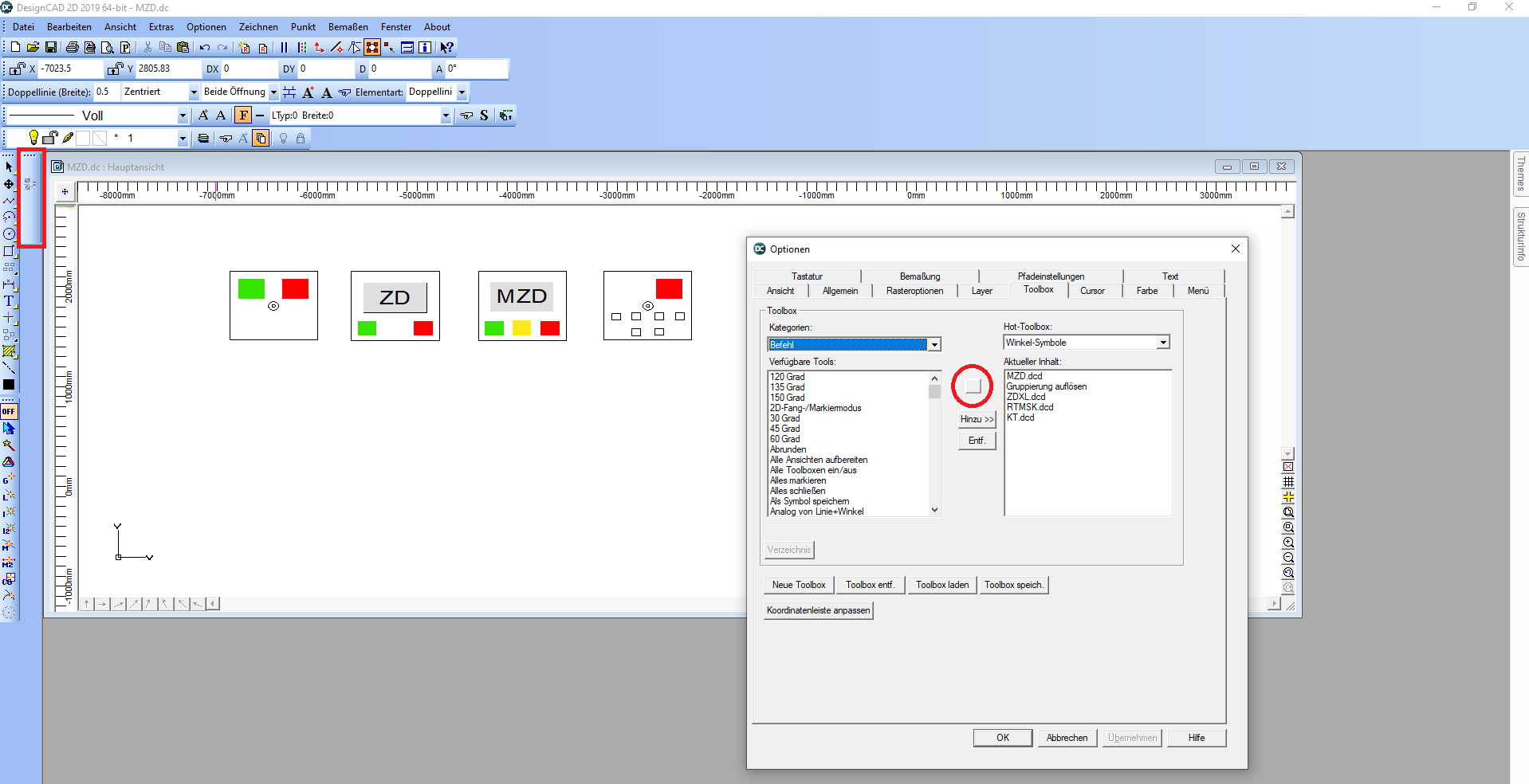Select the Text tool in left toolbox
Screen dimensions: 1529x784
pyautogui.click(x=9, y=301)
